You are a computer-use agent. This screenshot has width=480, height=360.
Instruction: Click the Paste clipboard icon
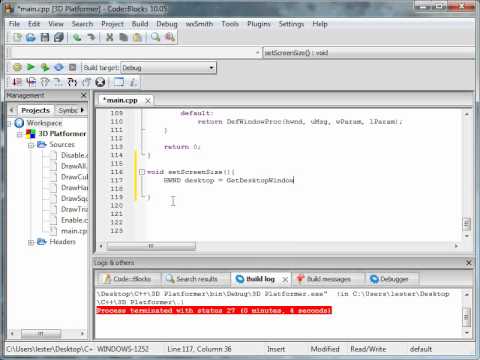(x=137, y=37)
